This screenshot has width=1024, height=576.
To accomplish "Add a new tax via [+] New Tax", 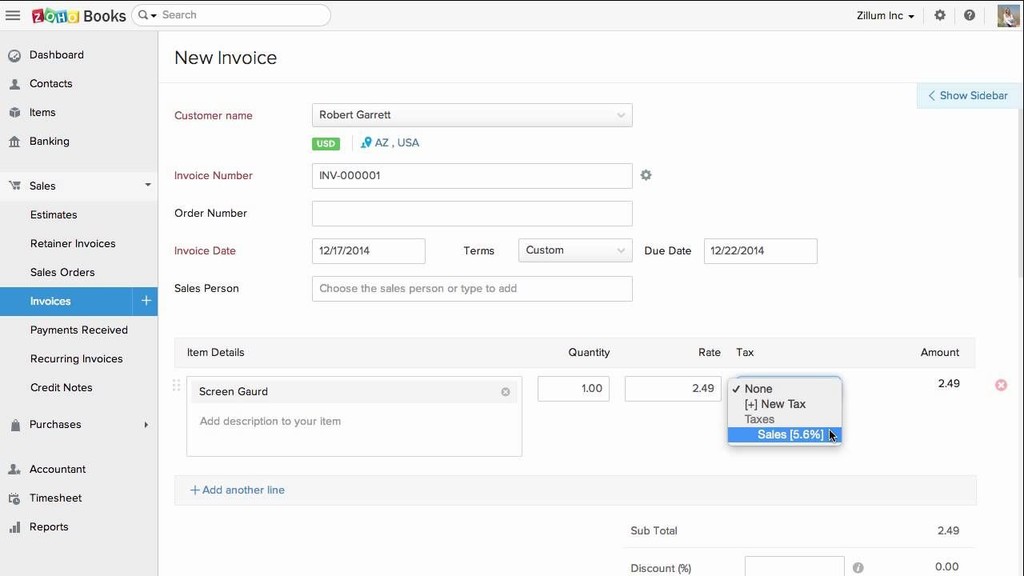I will 775,404.
